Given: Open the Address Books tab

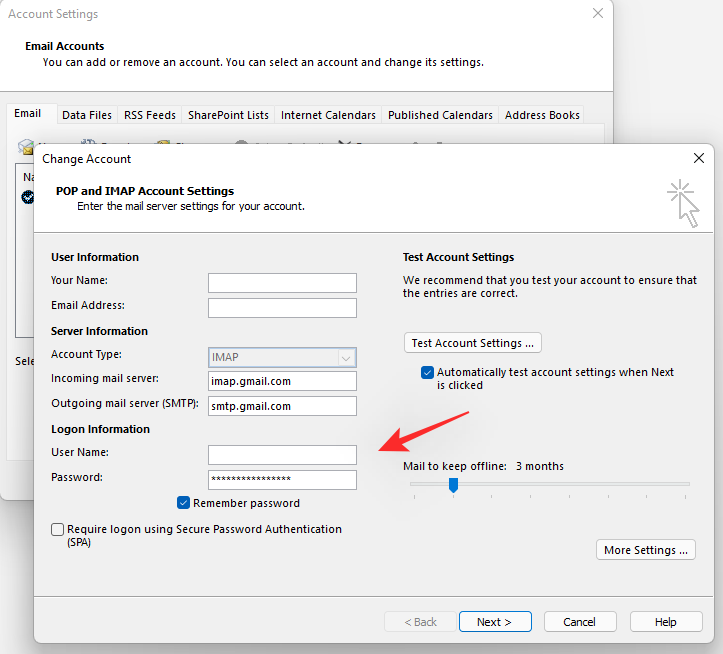Looking at the screenshot, I should coord(542,115).
